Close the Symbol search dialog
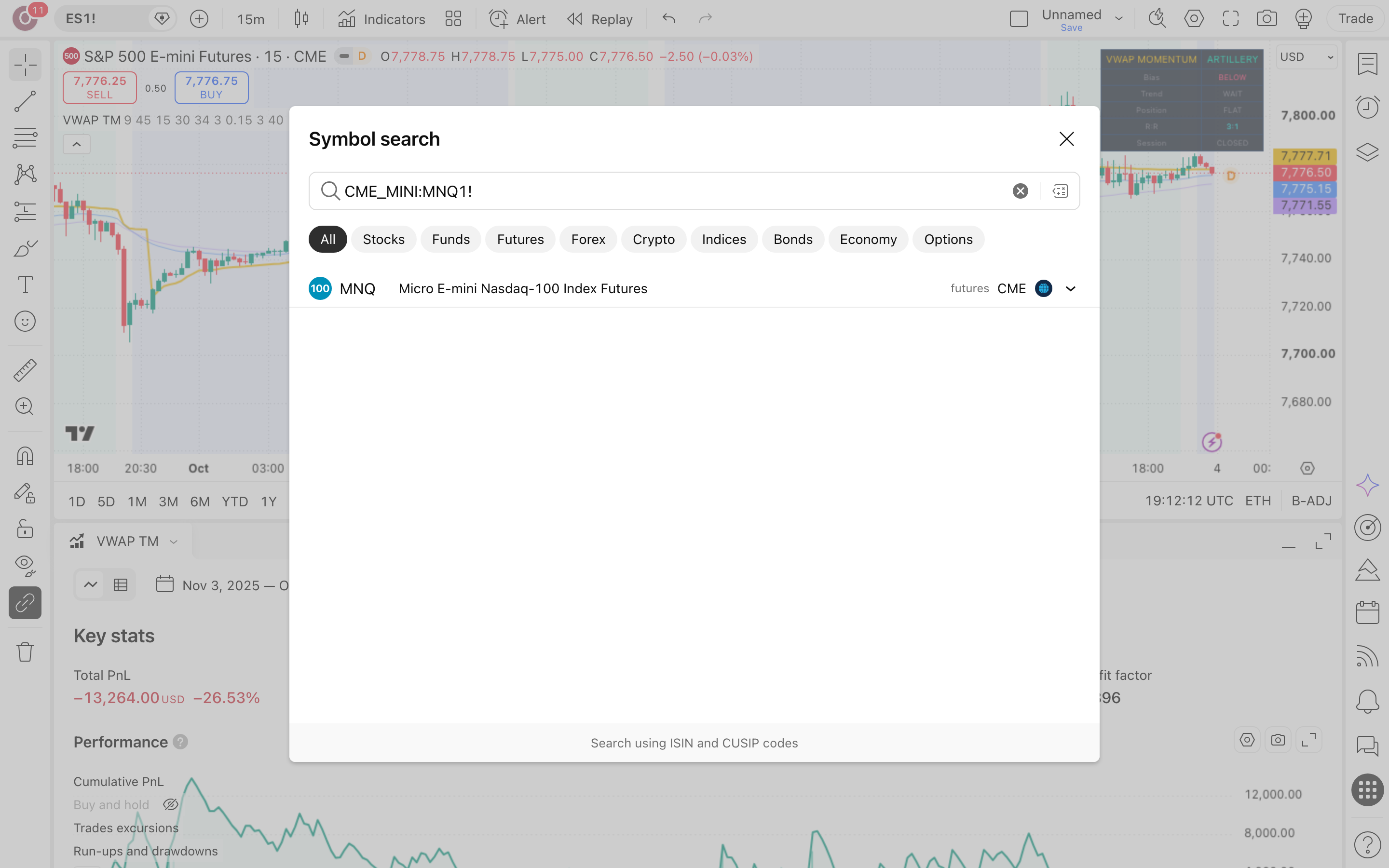1389x868 pixels. 1066,139
